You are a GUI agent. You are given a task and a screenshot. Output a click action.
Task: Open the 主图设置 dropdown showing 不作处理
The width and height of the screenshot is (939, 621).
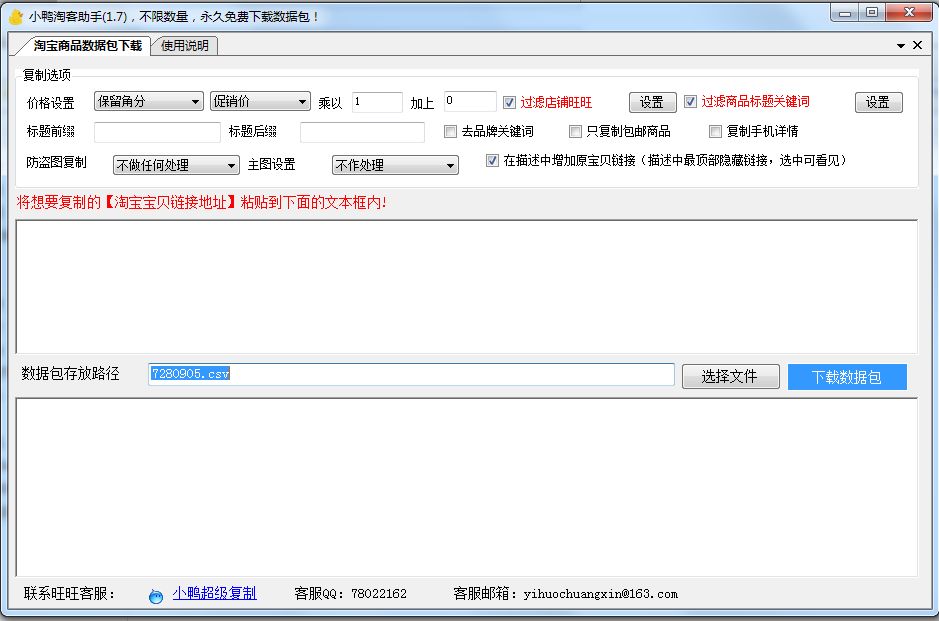pos(394,165)
